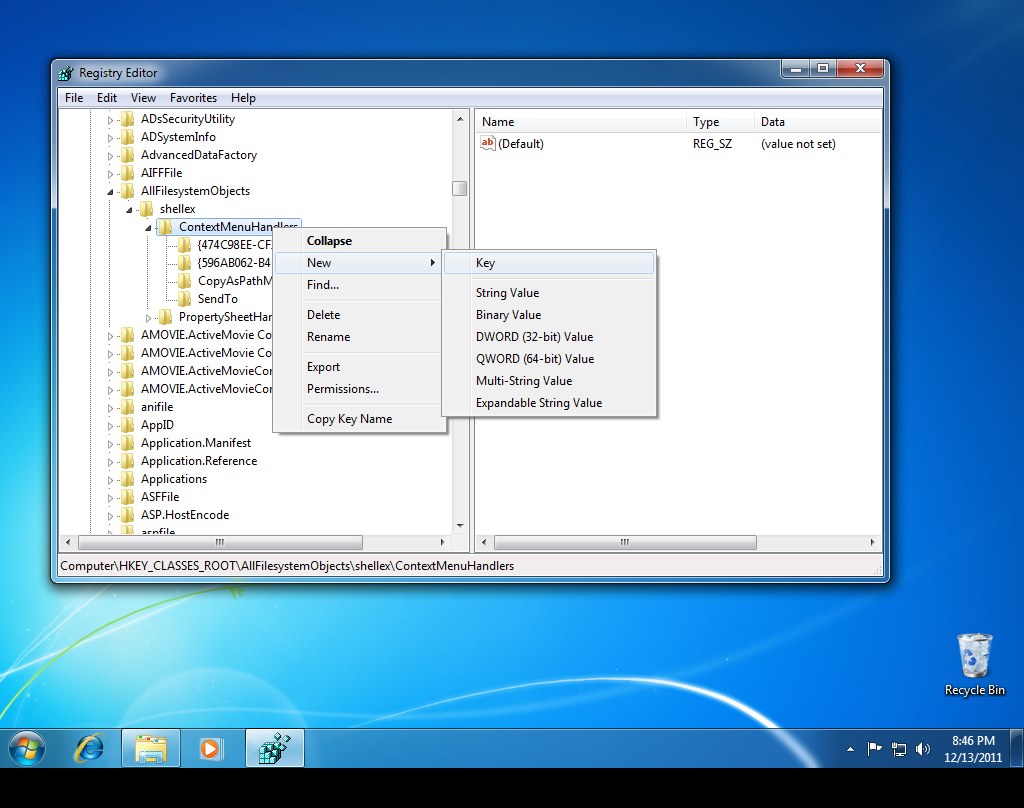Open the Start menu orb
Viewport: 1024px width, 808px height.
point(27,749)
